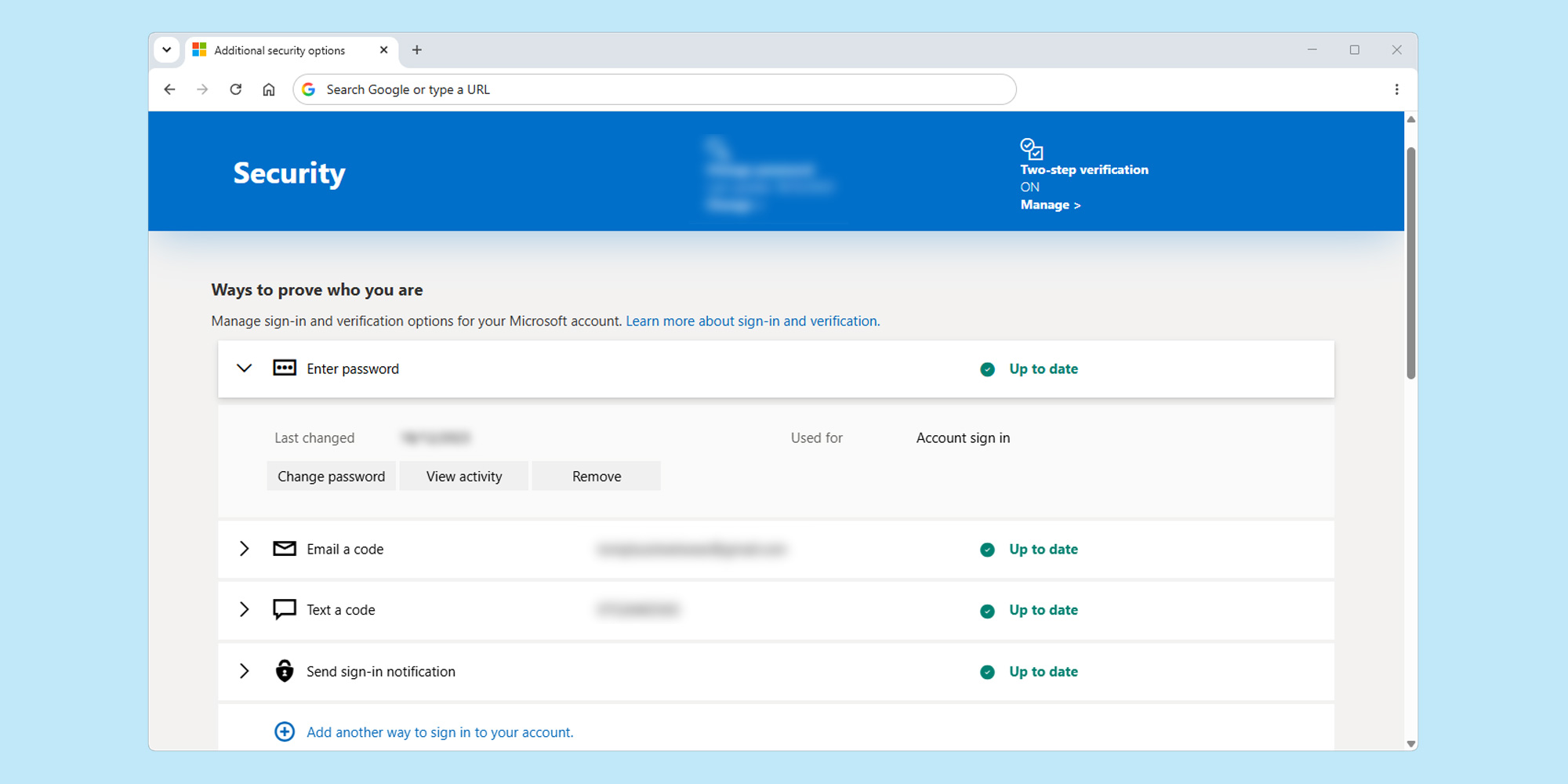The image size is (1568, 784).
Task: Click the chat bubble icon for Text a code
Action: [285, 609]
